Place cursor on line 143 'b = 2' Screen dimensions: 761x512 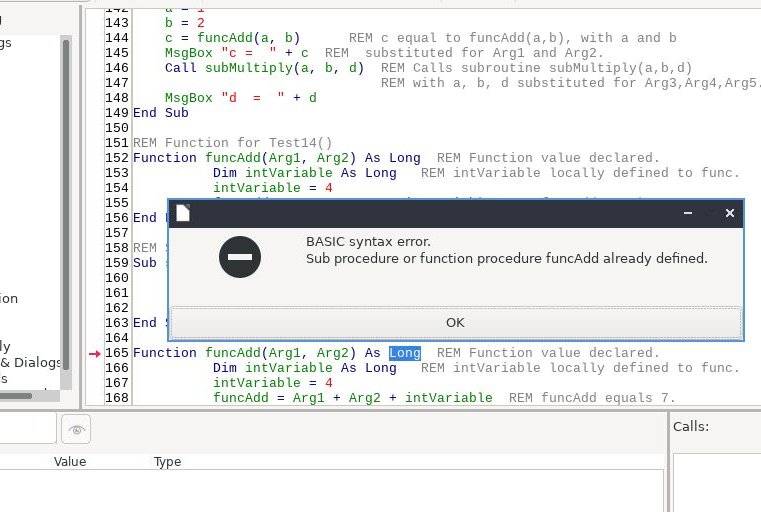click(x=184, y=23)
